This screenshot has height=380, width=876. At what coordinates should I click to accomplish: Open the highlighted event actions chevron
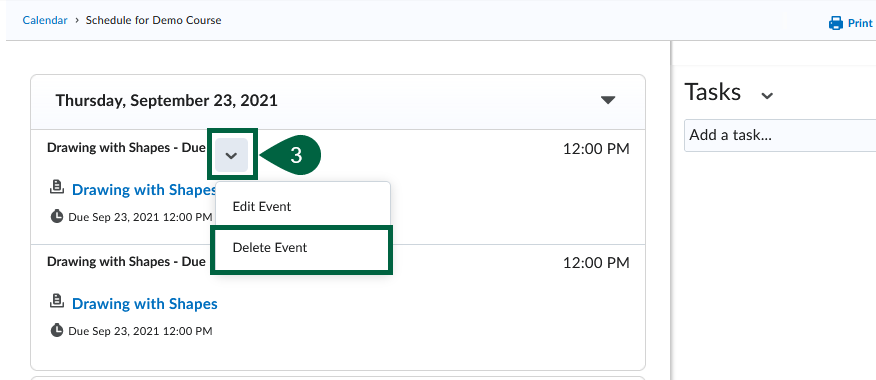(x=231, y=155)
